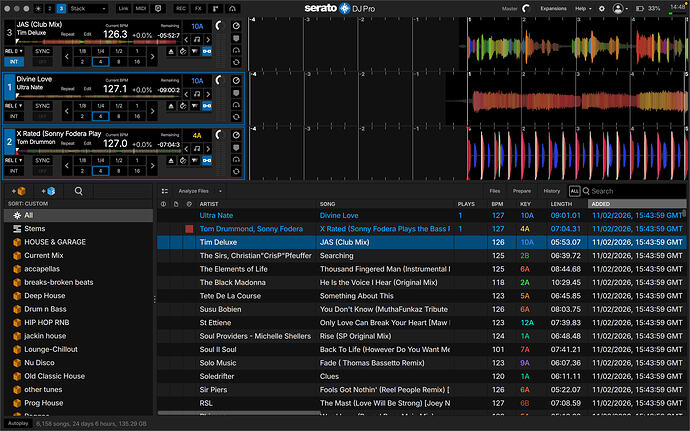Add a new crate with orange crate icon

(19, 191)
